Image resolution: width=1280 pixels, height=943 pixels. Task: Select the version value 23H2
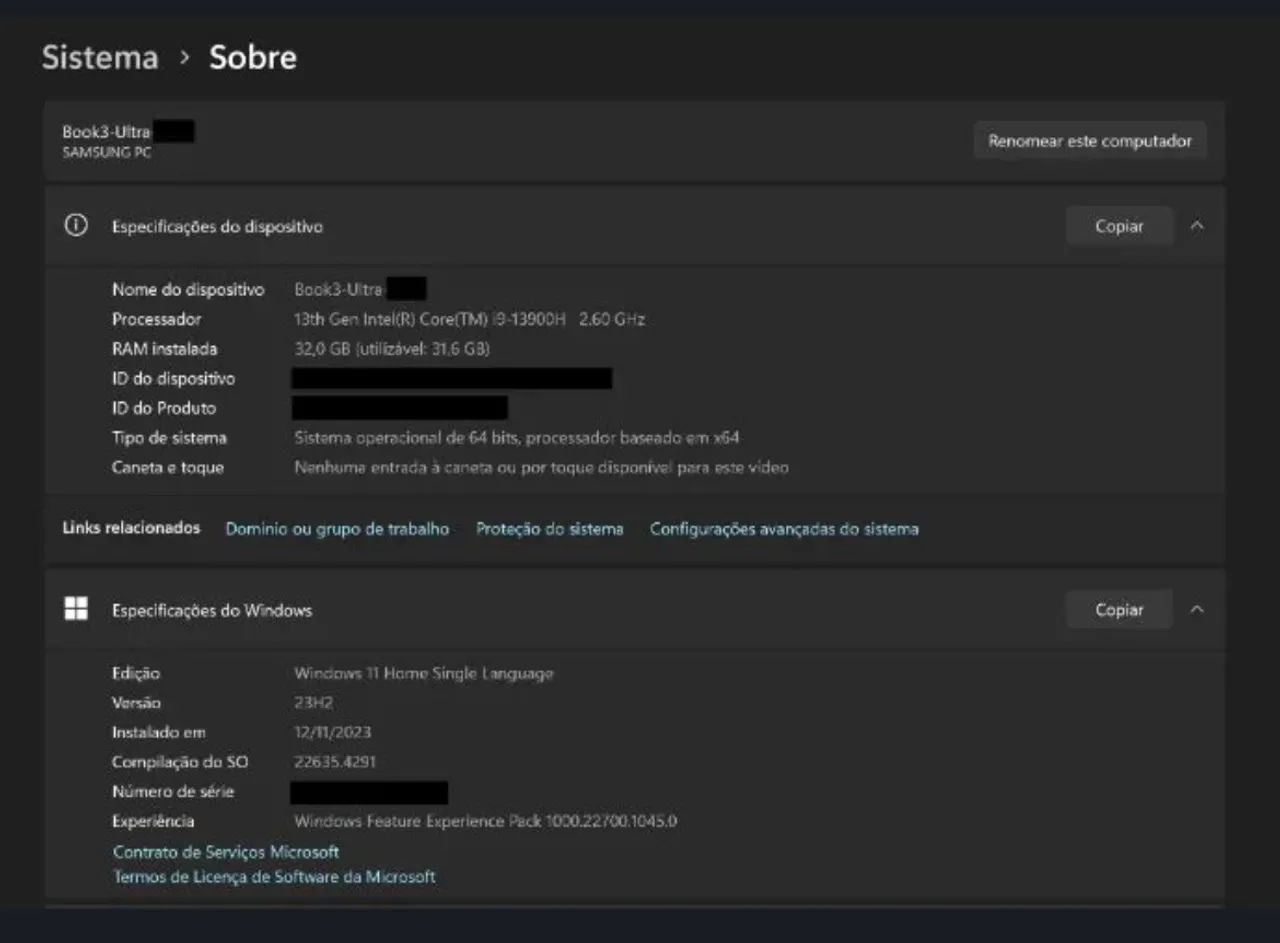pos(313,703)
